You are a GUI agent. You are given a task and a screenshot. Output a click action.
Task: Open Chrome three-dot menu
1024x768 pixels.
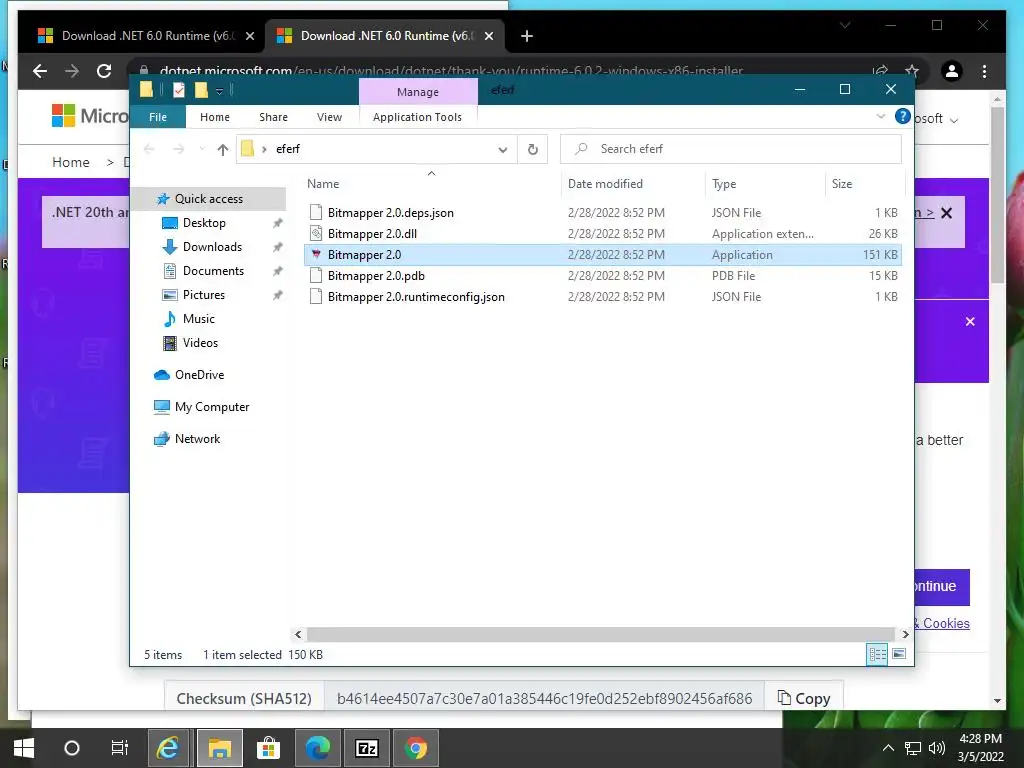coord(984,71)
